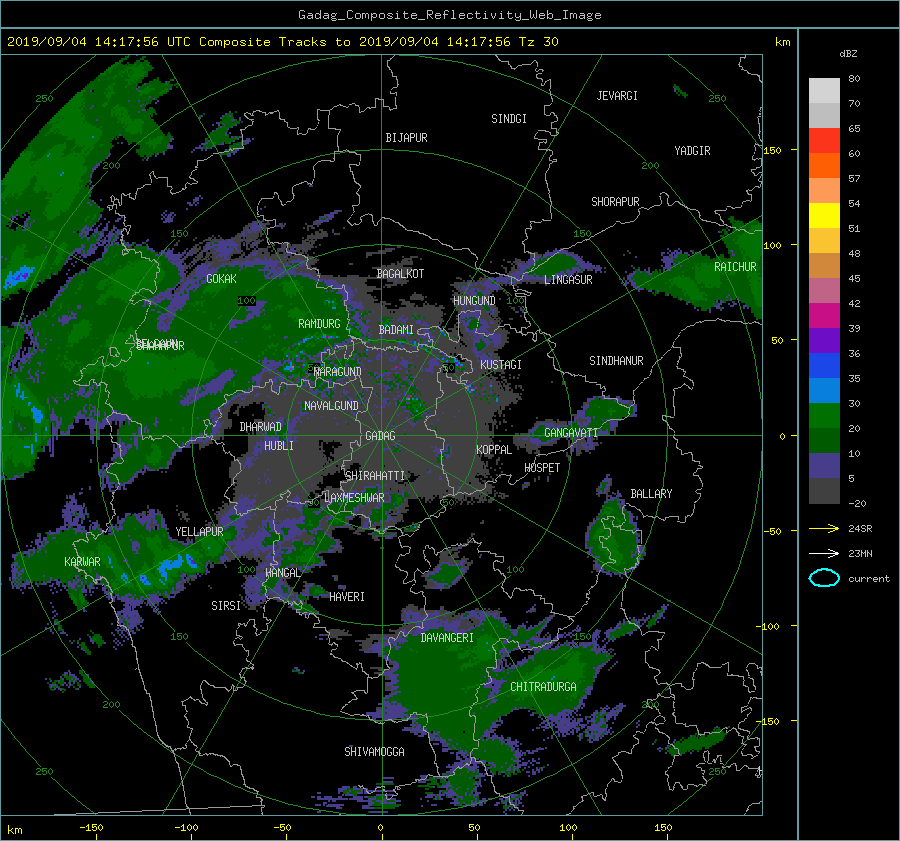Pick the dark gray -20 to 5 dBZ swatch
Image resolution: width=900 pixels, height=841 pixels.
[824, 491]
